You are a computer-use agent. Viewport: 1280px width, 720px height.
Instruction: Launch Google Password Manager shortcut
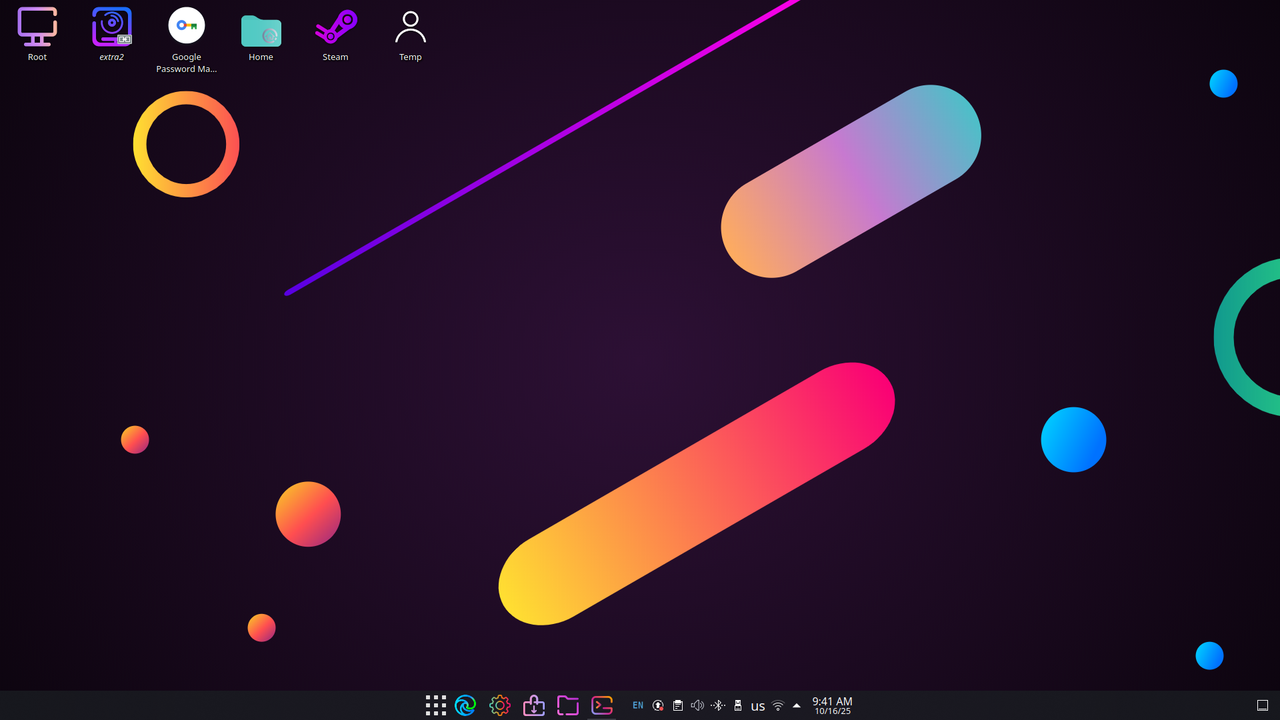pos(186,40)
